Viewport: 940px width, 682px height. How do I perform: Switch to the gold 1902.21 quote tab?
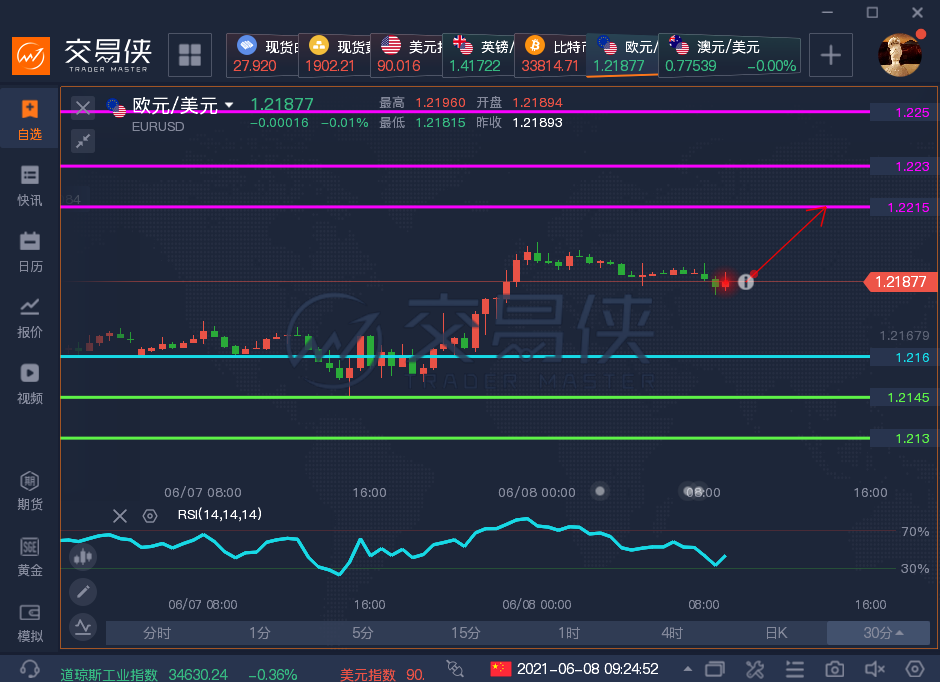(x=335, y=55)
